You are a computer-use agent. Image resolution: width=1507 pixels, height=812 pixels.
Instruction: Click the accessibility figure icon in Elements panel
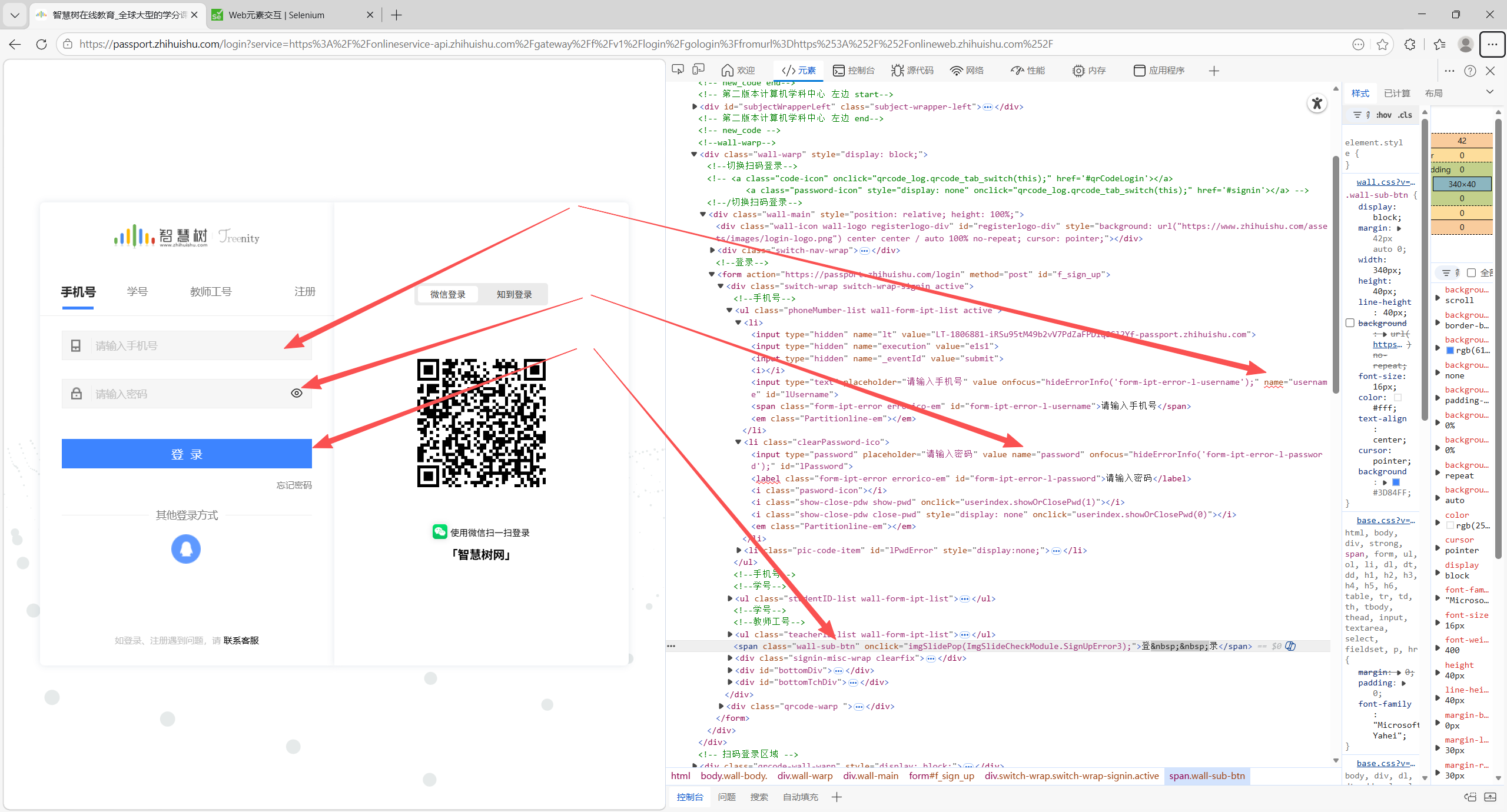[1317, 104]
